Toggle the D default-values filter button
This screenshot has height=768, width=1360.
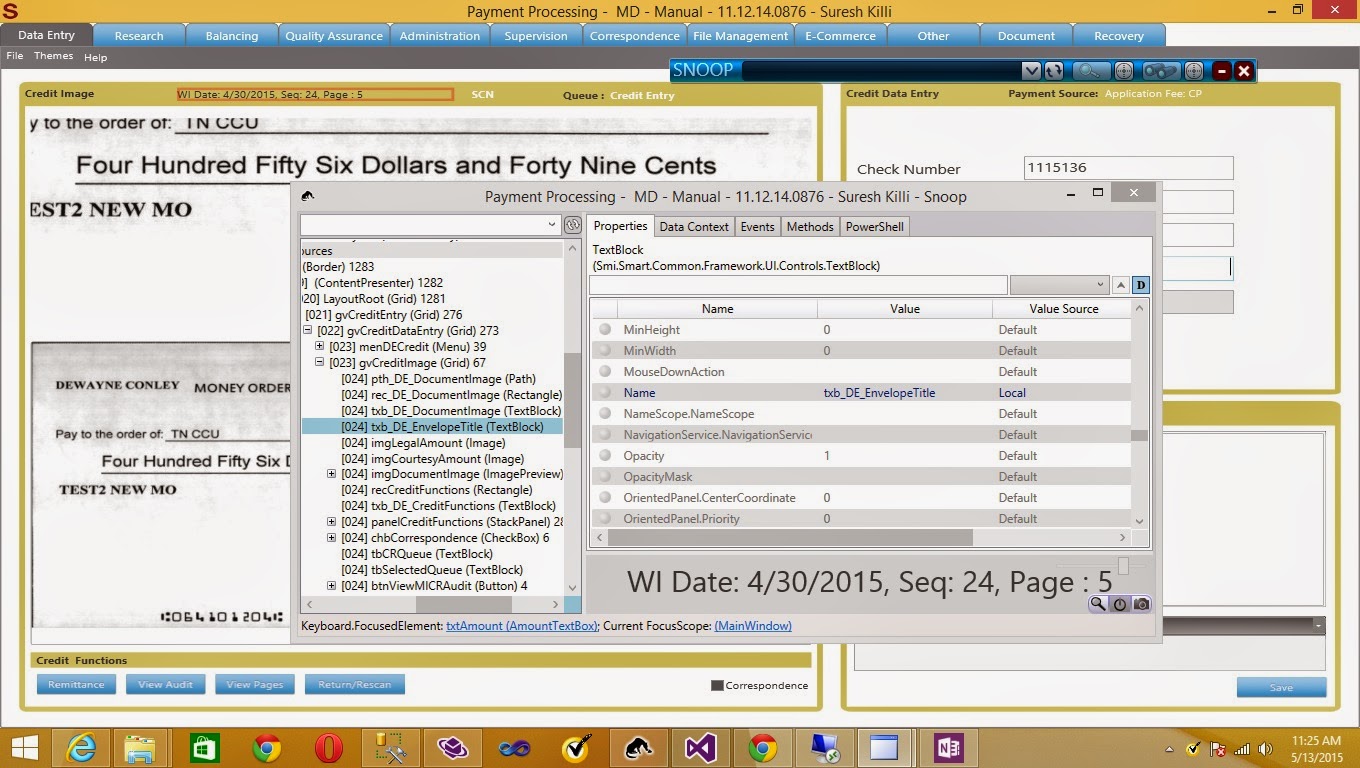pyautogui.click(x=1140, y=286)
